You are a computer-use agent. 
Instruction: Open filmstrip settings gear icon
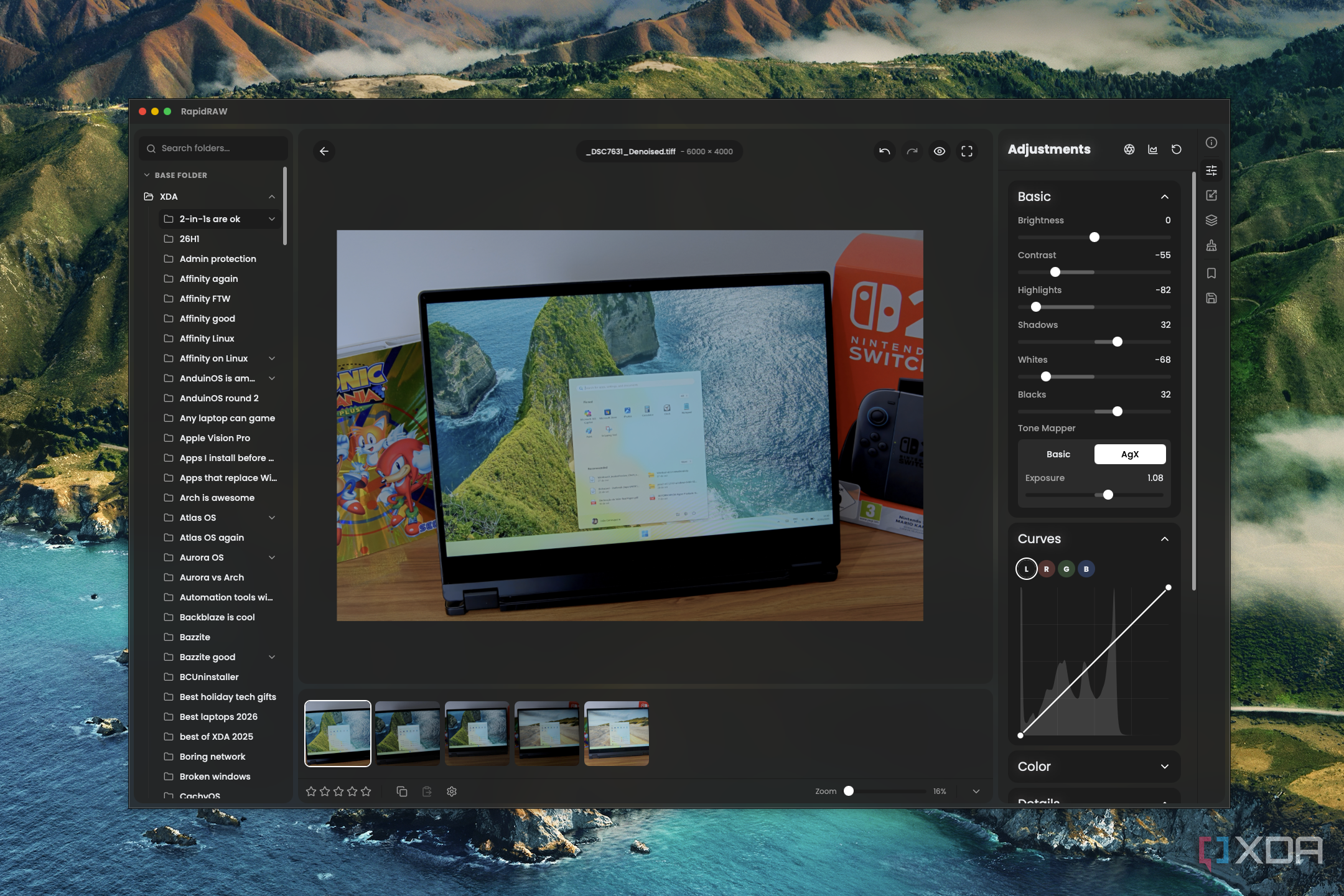(452, 791)
